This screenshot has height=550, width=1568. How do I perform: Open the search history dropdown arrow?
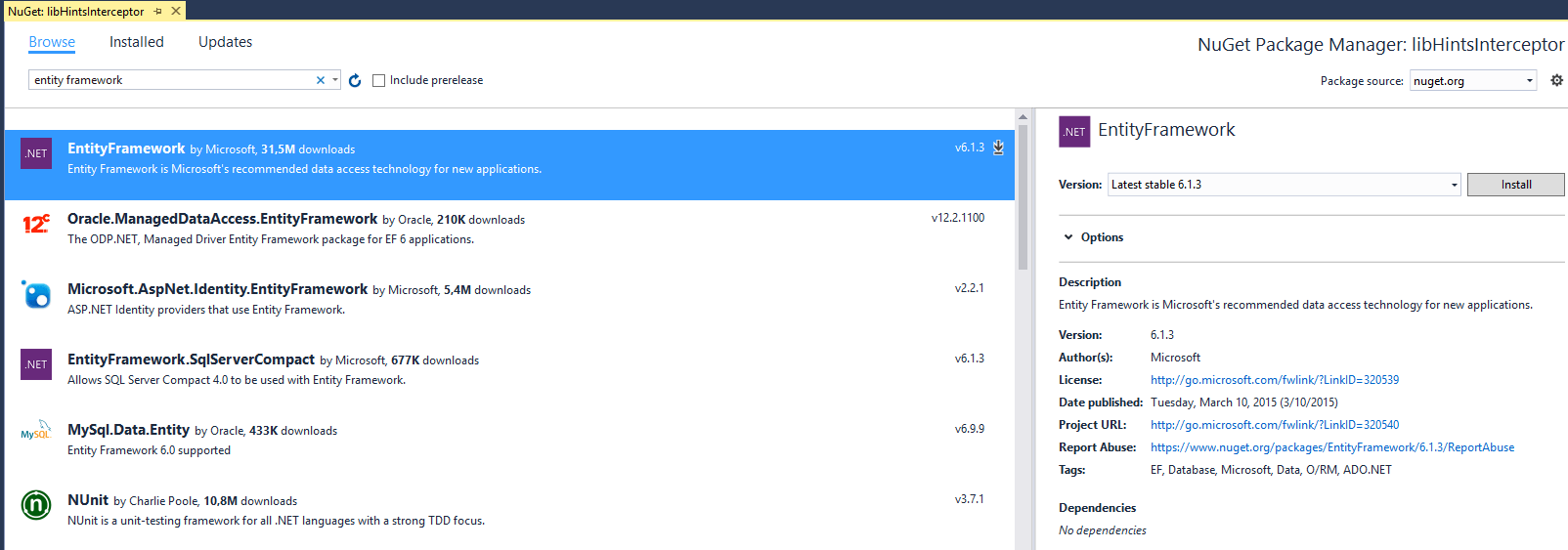[x=335, y=80]
